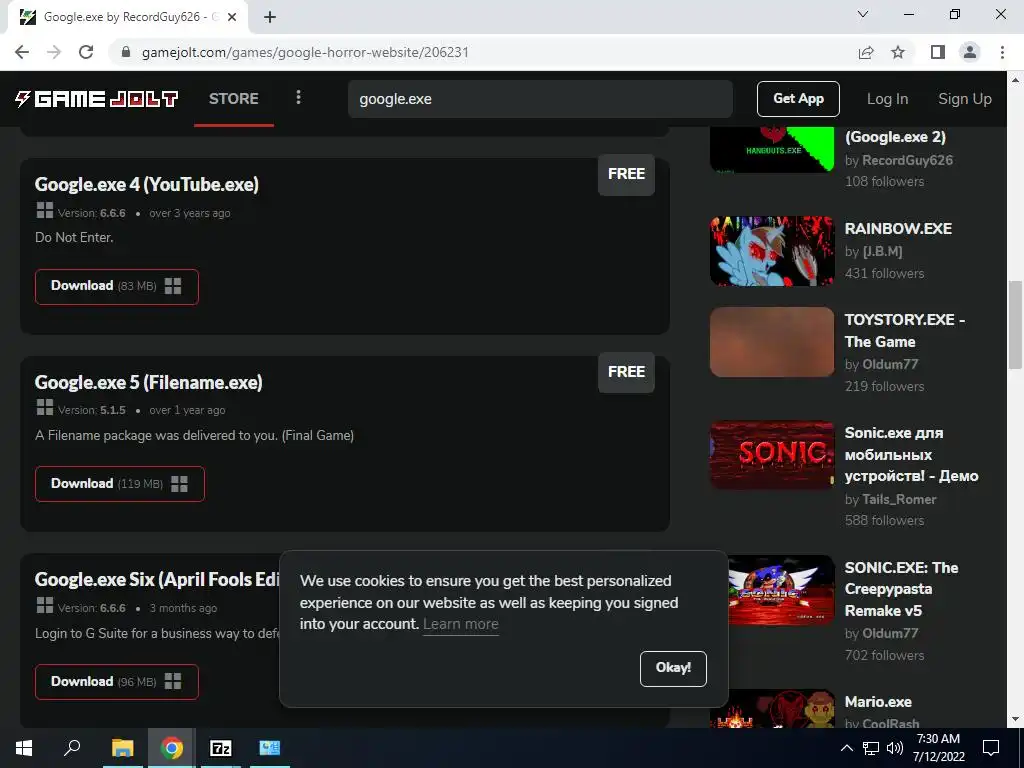The image size is (1024, 768).
Task: Show hidden system tray icons
Action: [x=846, y=748]
